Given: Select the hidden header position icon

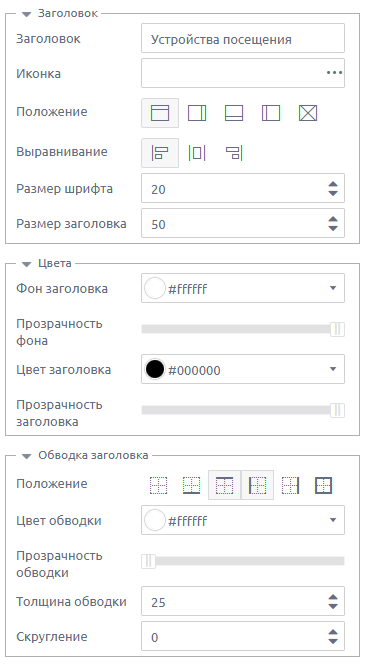Looking at the screenshot, I should click(x=308, y=113).
